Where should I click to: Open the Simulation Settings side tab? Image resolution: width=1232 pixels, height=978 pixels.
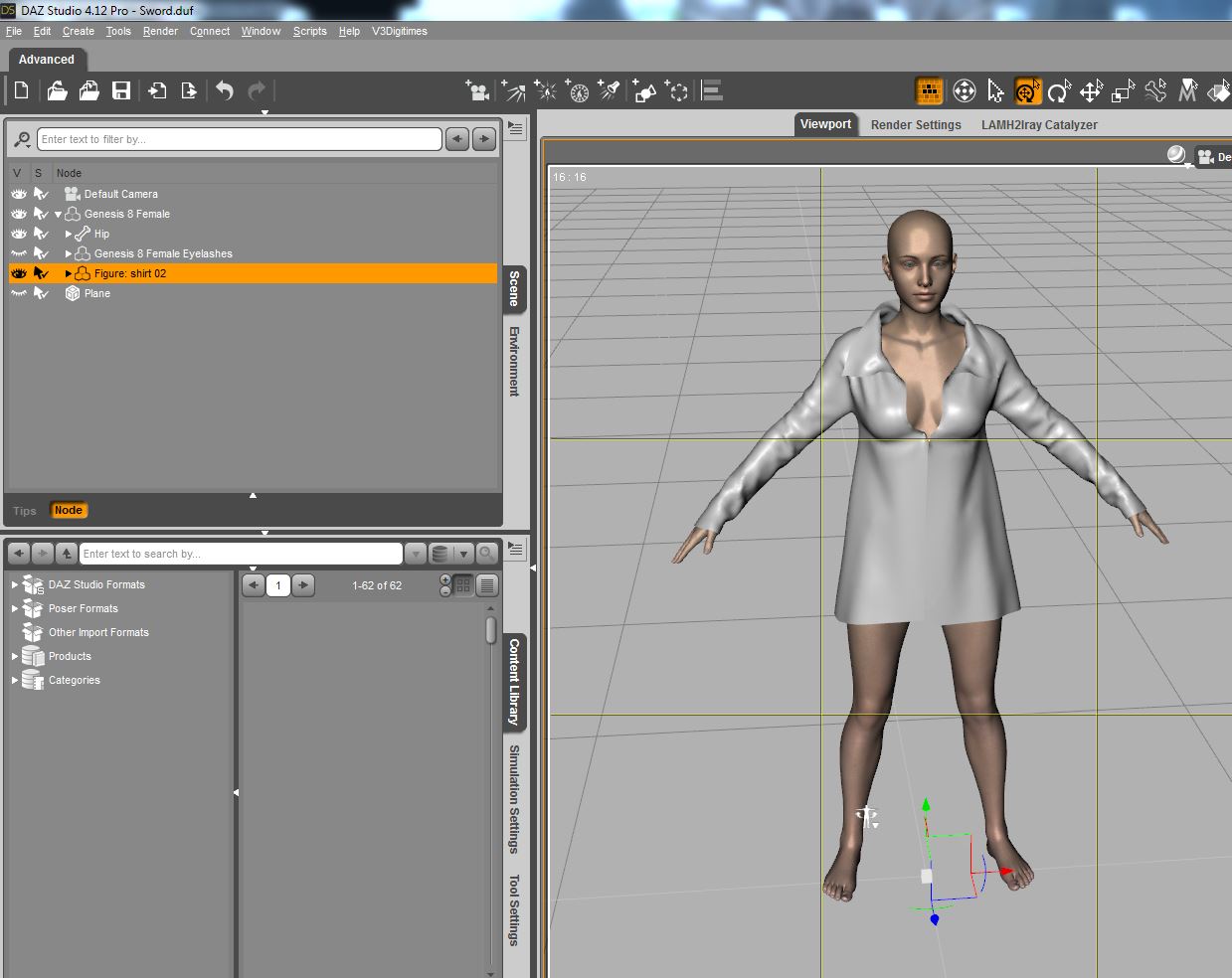(514, 799)
